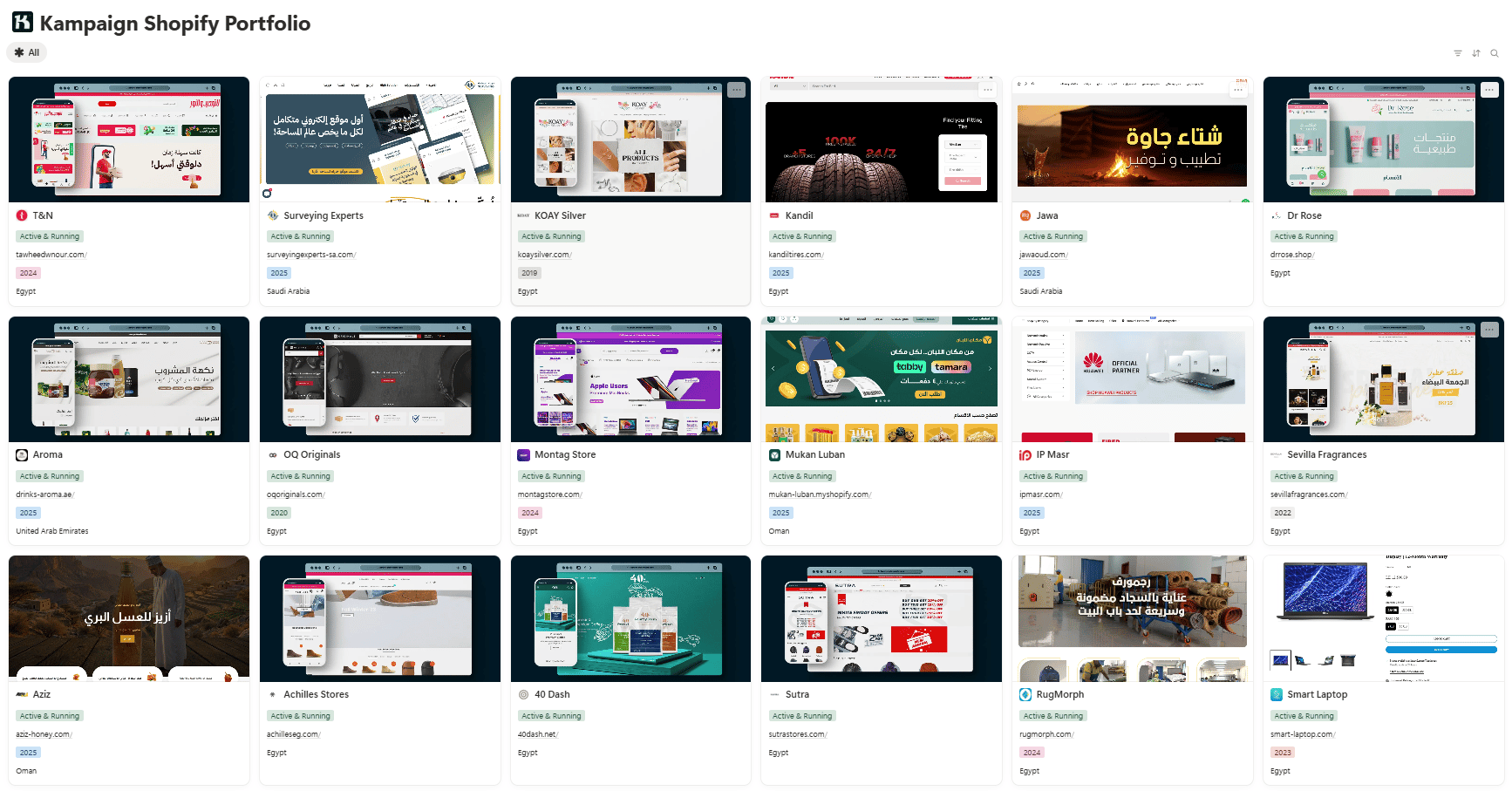Screen dimensions: 1512x791
Task: Open three-dot menu on Dr Rose card
Action: click(1489, 90)
